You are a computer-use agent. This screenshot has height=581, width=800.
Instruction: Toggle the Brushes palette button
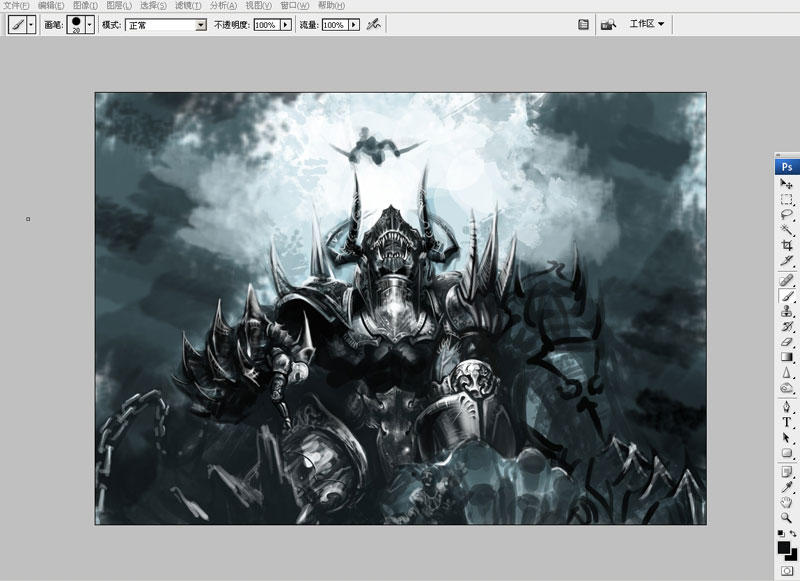click(x=583, y=24)
